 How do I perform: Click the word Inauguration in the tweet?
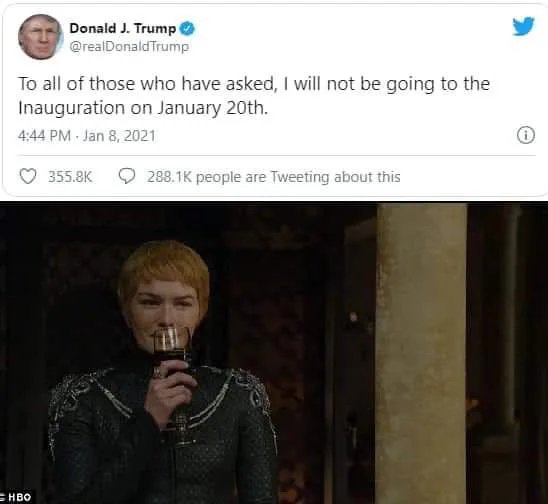tap(71, 108)
